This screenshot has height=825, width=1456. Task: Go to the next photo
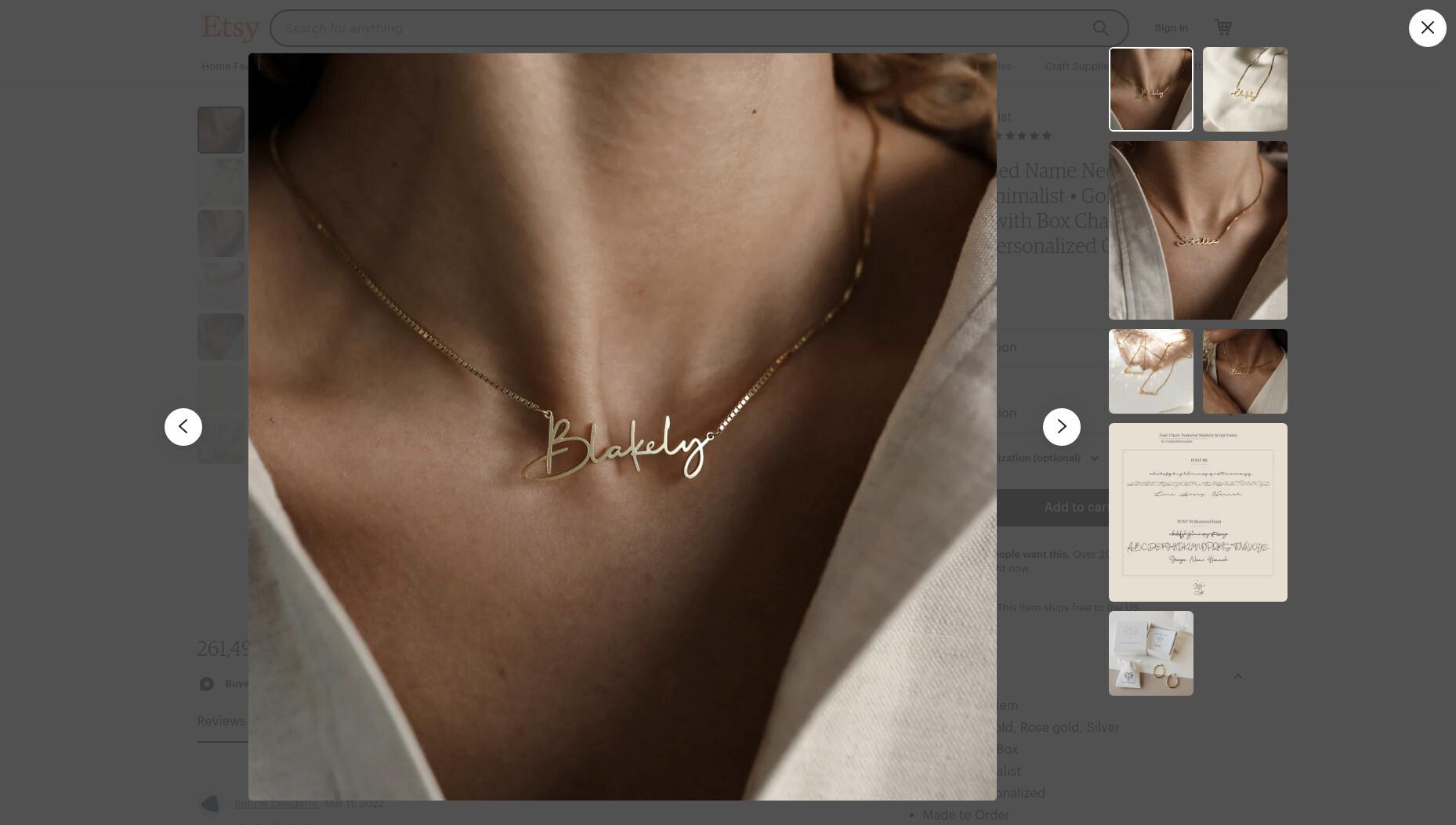pyautogui.click(x=1061, y=427)
